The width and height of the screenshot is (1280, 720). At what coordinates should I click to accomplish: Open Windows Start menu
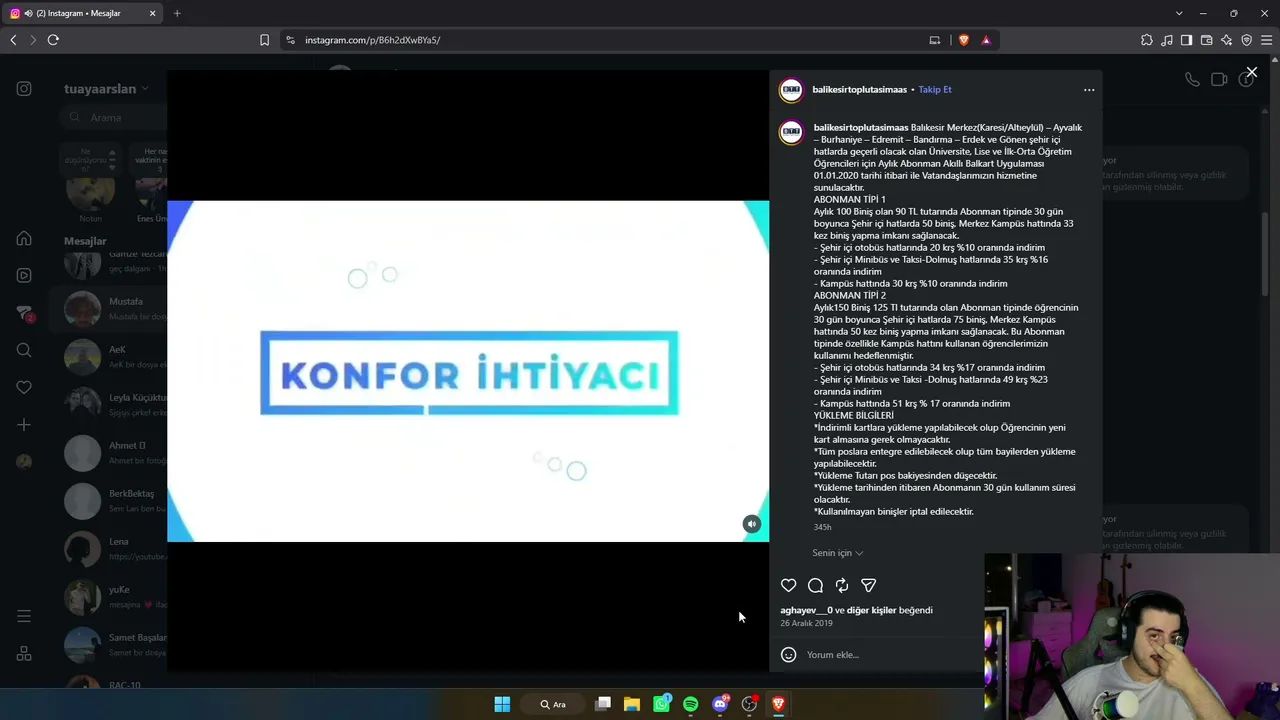pos(502,704)
